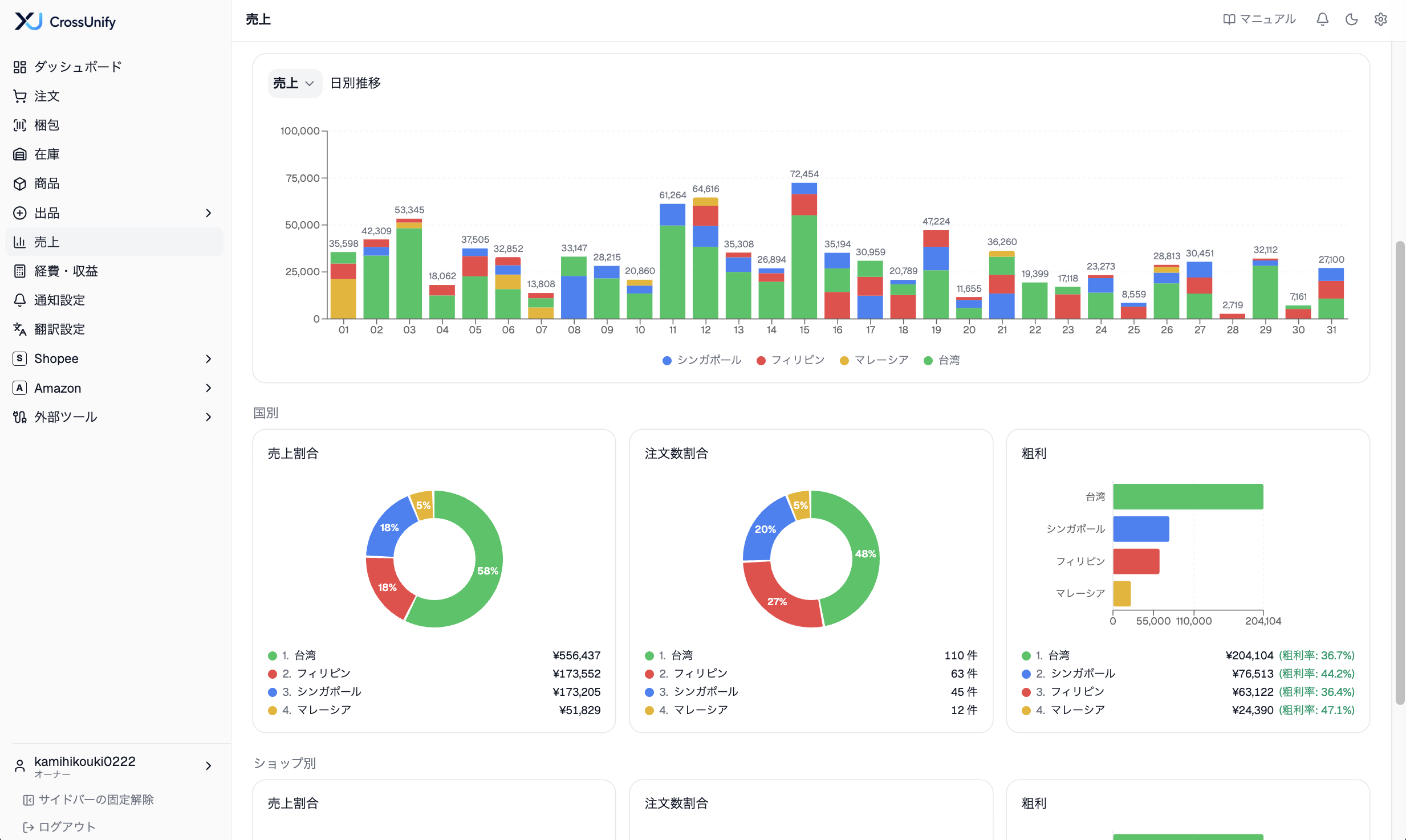Click the page vertical scrollbar
The width and height of the screenshot is (1406, 840).
pyautogui.click(x=1400, y=472)
